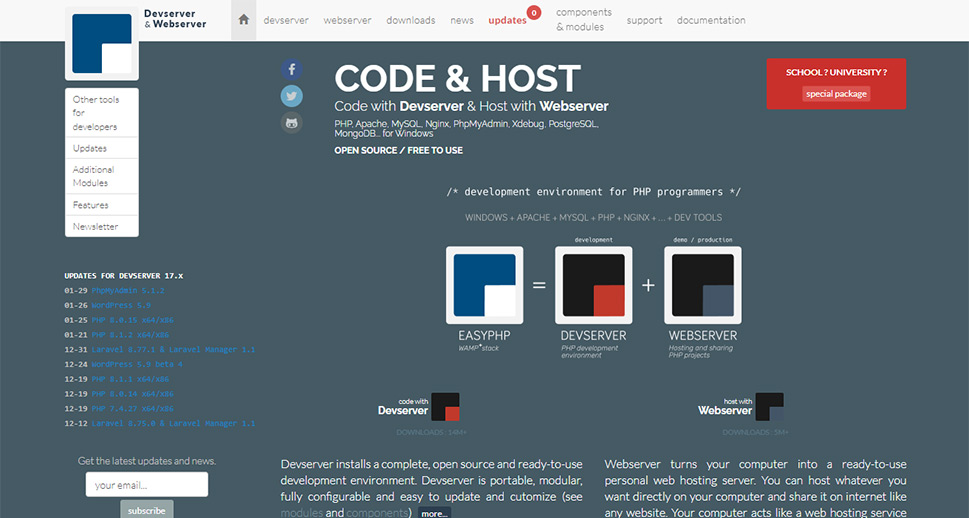Click the small 'code with Devserver' logo icon
The height and width of the screenshot is (518, 969).
click(x=445, y=407)
